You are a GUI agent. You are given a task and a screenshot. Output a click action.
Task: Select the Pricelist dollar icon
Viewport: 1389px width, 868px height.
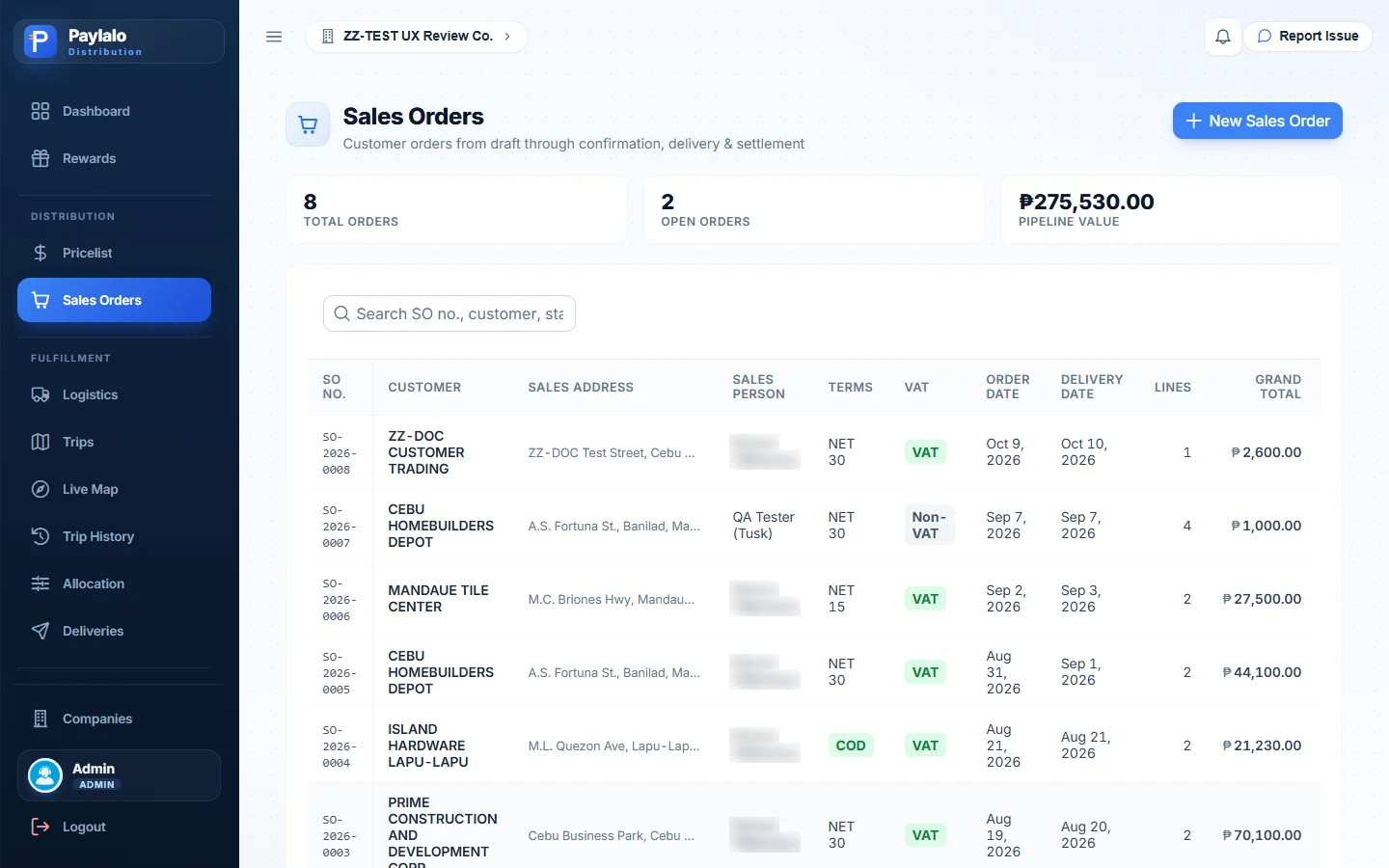[41, 253]
